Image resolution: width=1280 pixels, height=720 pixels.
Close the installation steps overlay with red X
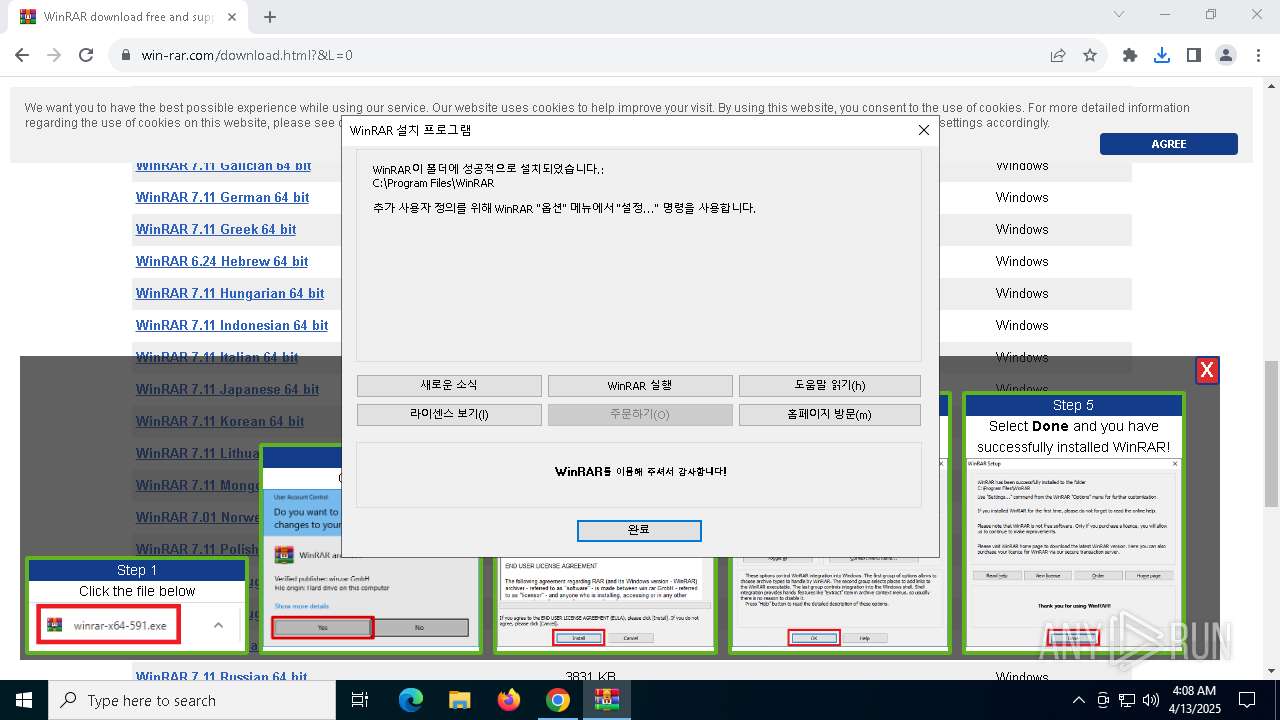point(1207,371)
